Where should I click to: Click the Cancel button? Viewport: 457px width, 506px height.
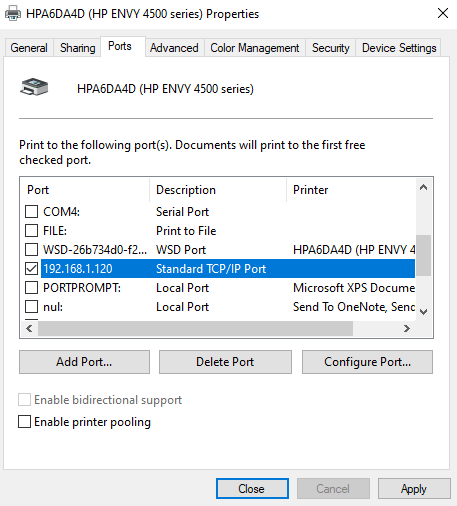point(333,489)
